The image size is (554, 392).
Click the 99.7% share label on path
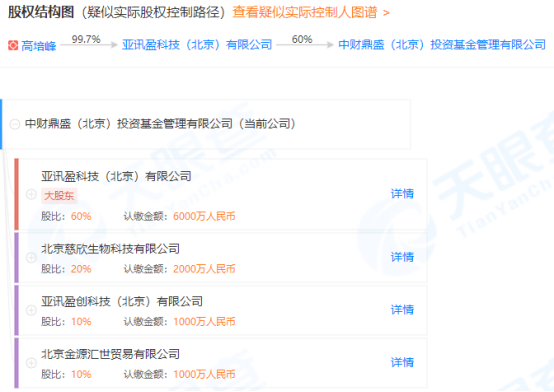(x=86, y=39)
